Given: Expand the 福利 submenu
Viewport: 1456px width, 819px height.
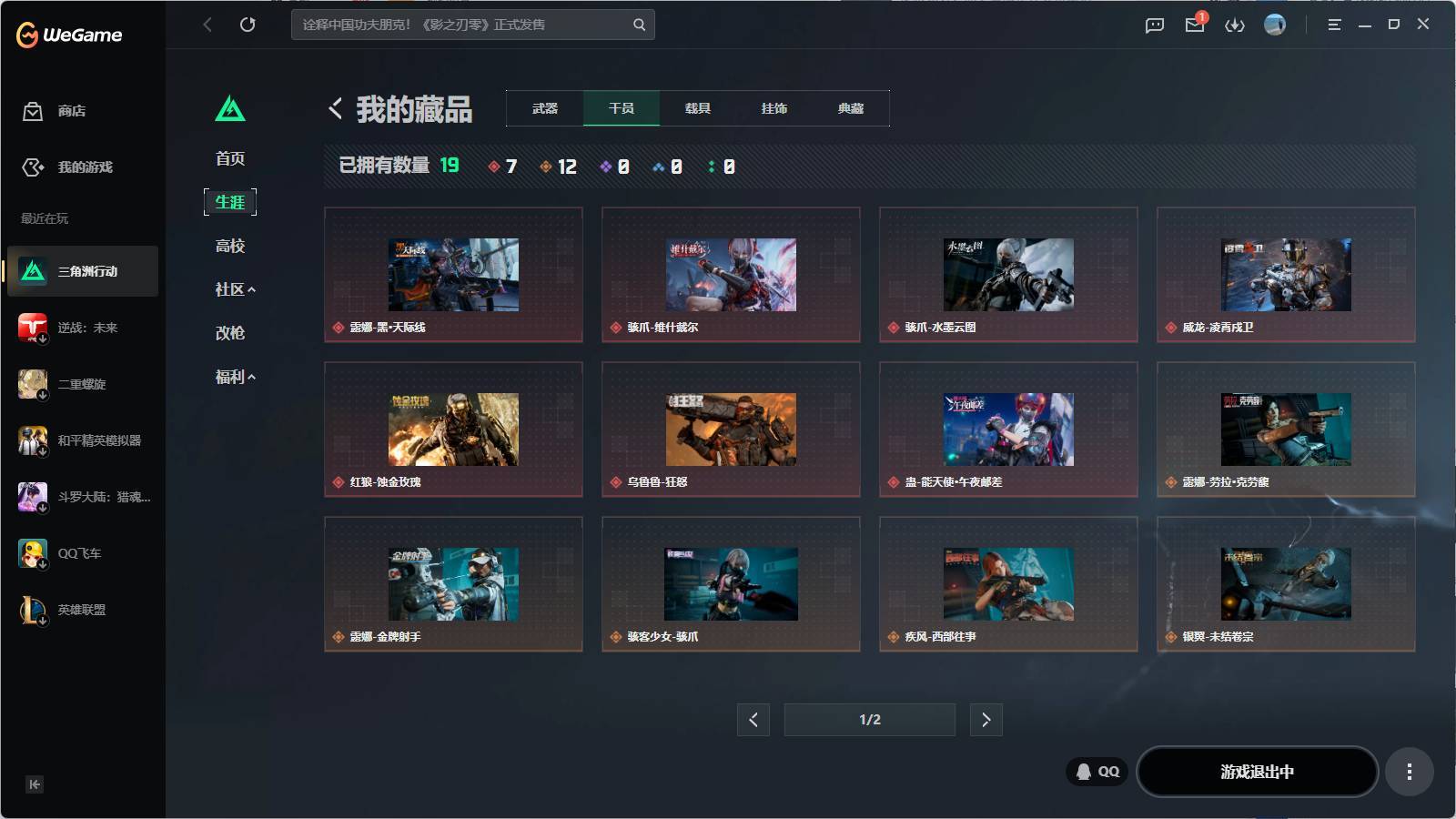Looking at the screenshot, I should click(x=236, y=377).
